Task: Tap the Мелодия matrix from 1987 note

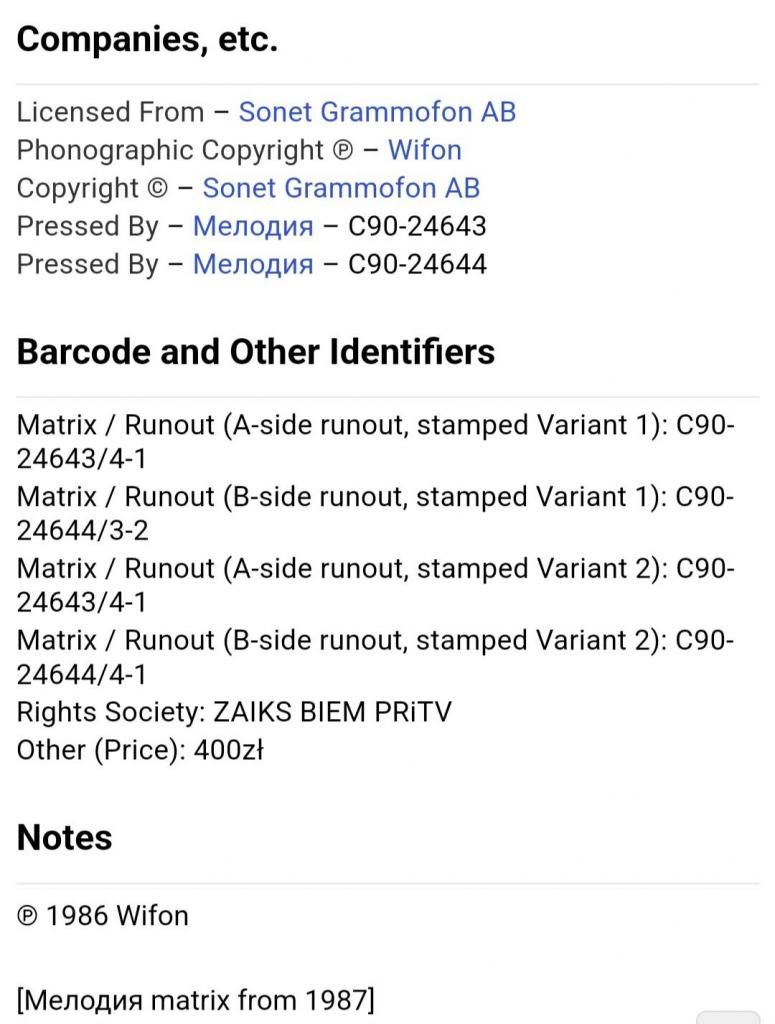Action: point(196,1000)
